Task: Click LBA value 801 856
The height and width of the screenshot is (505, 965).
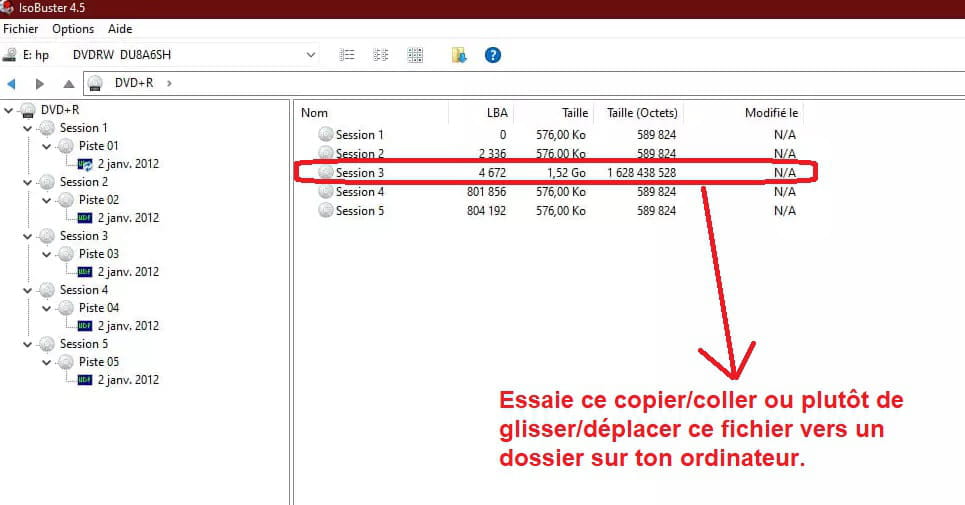Action: click(486, 191)
